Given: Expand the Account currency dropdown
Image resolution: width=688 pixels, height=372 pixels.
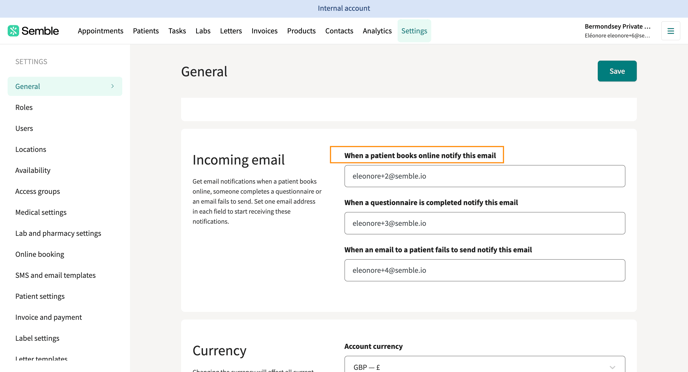Looking at the screenshot, I should [484, 367].
